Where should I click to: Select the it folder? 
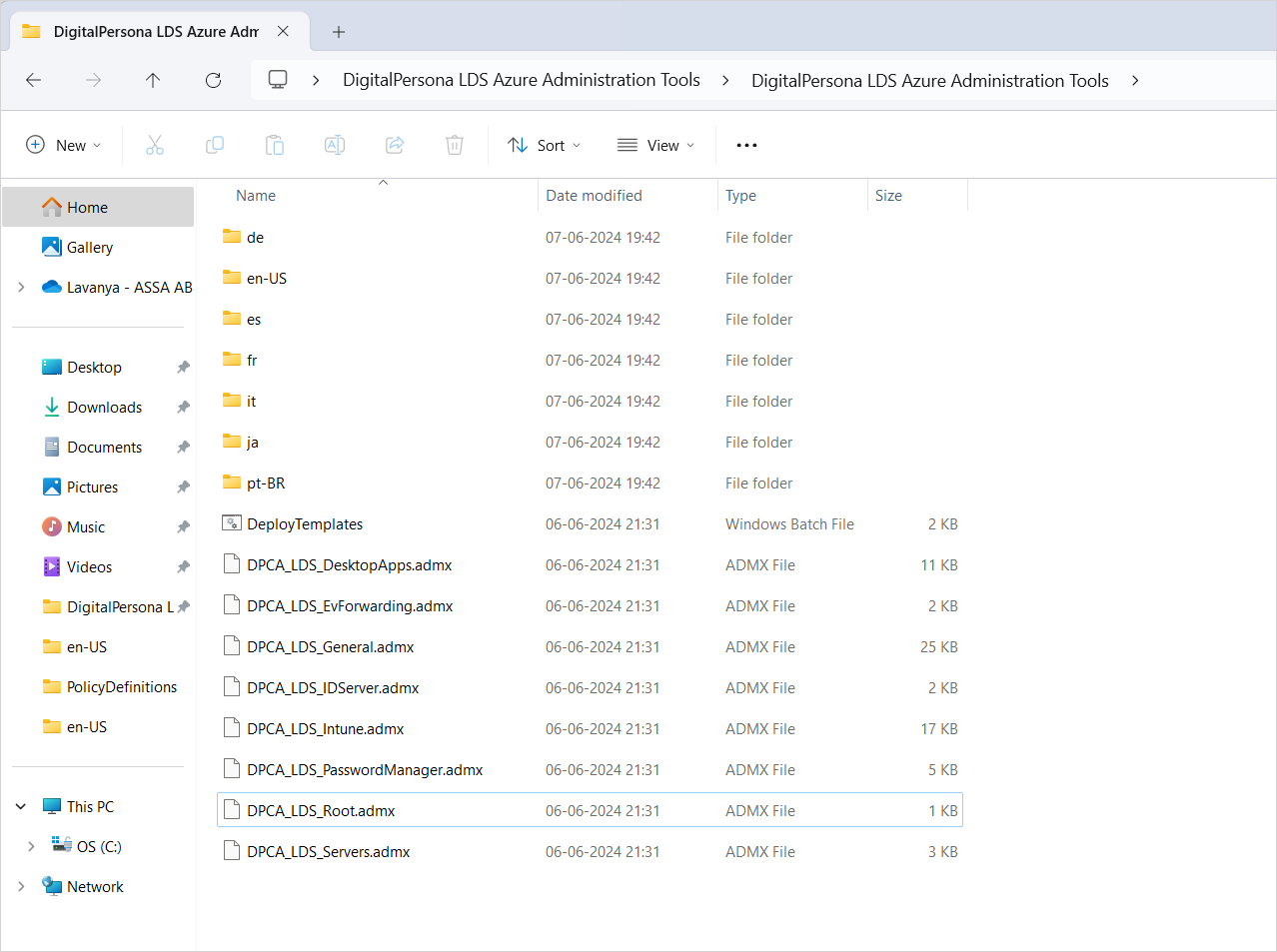[x=590, y=401]
